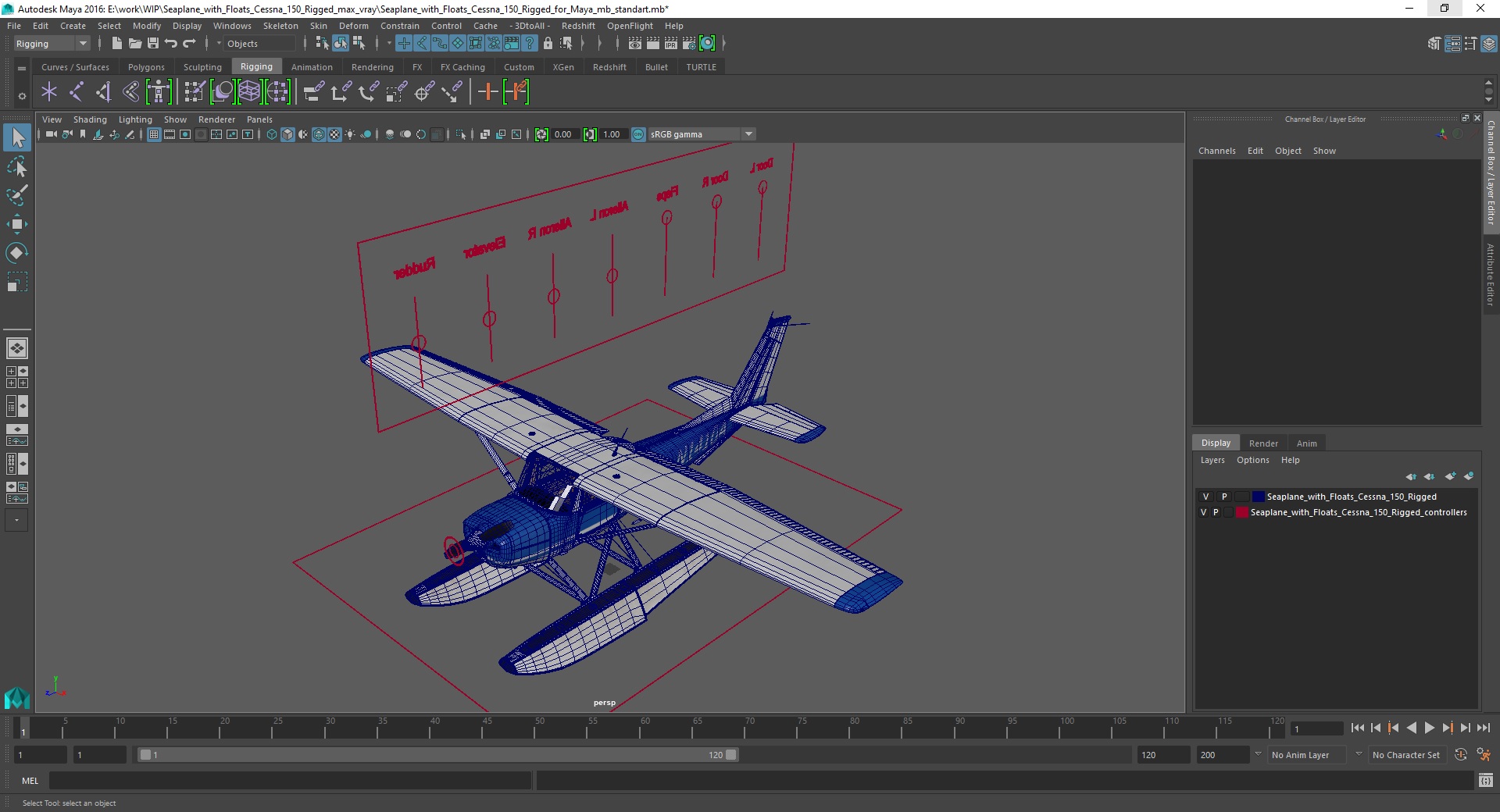Image resolution: width=1500 pixels, height=812 pixels.
Task: Switch to the Render layer tab
Action: pos(1263,443)
